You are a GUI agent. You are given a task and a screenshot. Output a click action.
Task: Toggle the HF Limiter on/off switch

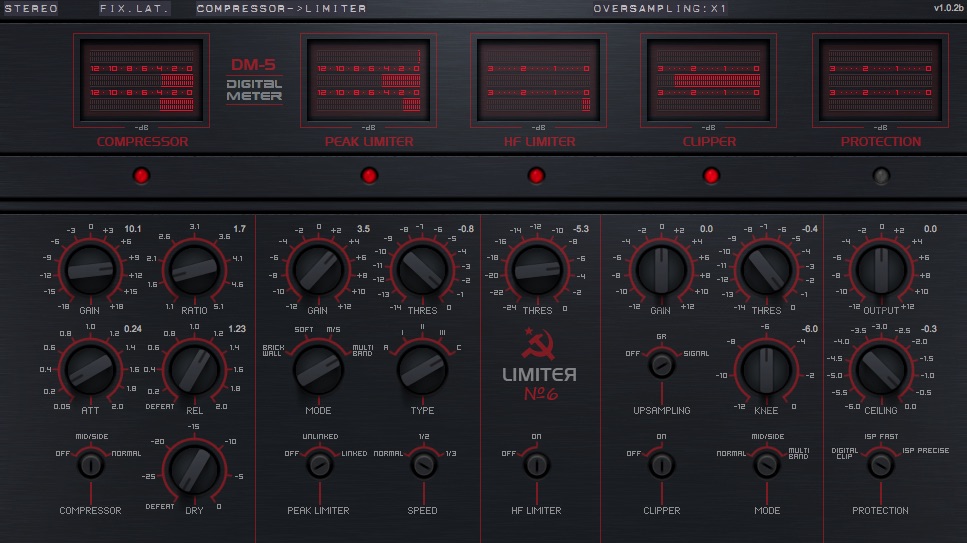tap(537, 465)
